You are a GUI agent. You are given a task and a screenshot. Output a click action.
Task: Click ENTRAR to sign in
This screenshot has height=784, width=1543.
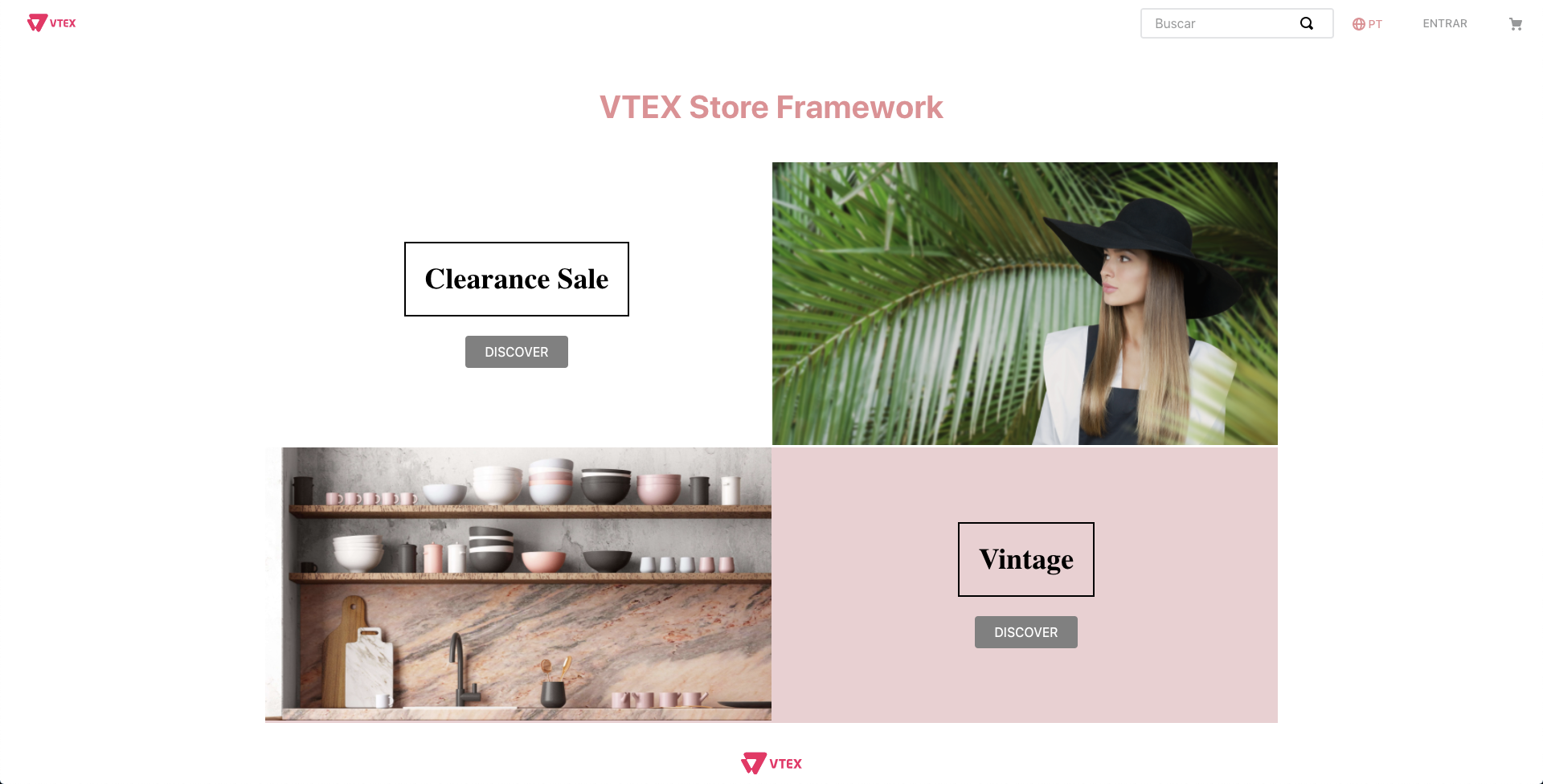[x=1445, y=23]
